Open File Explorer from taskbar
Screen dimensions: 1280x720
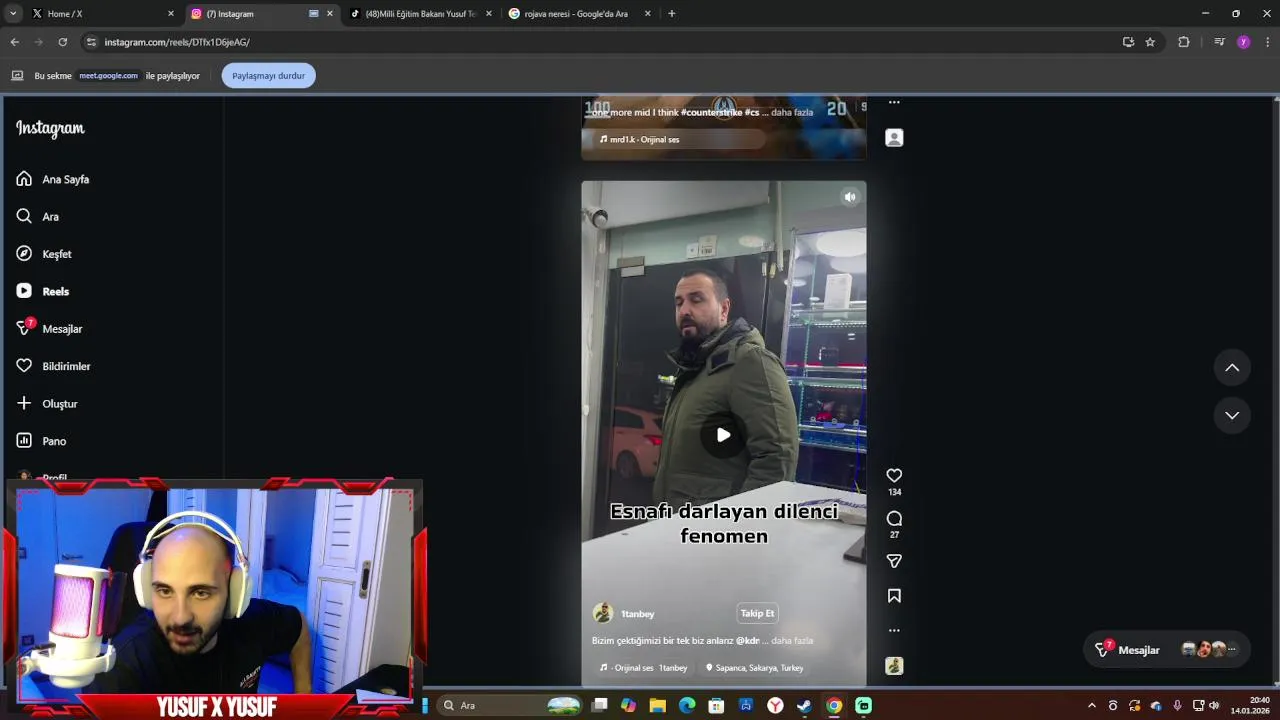(x=657, y=705)
